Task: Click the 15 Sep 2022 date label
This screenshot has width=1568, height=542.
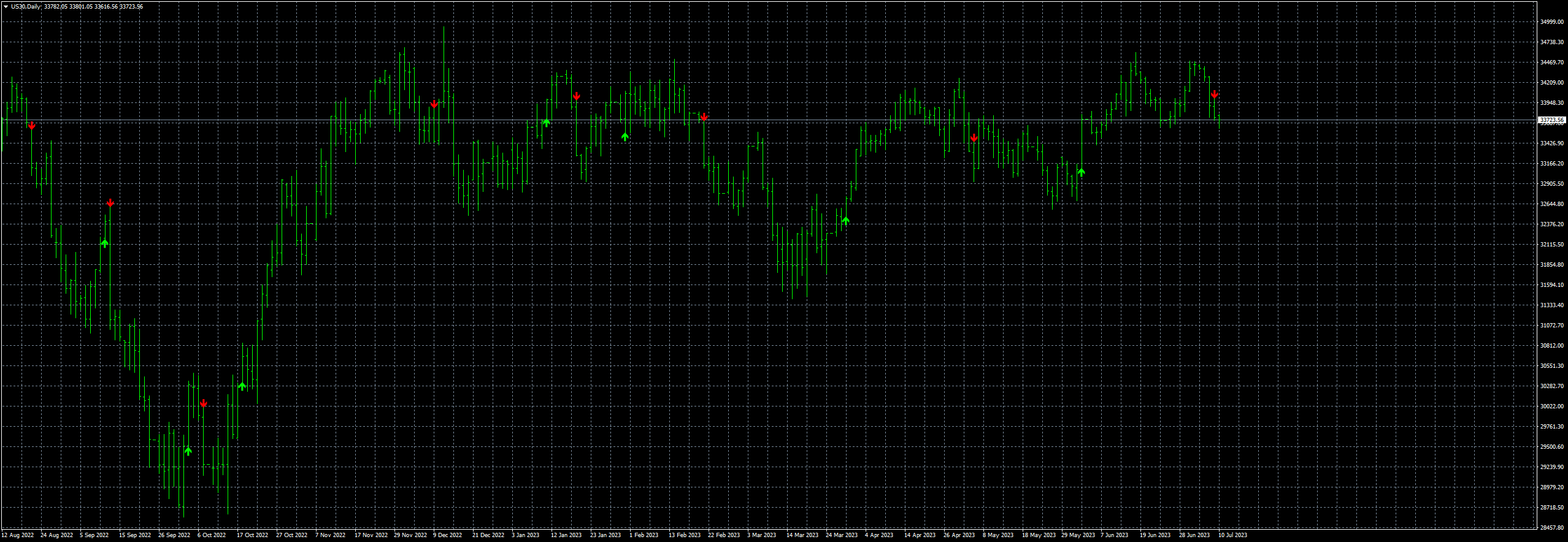Action: click(x=135, y=535)
